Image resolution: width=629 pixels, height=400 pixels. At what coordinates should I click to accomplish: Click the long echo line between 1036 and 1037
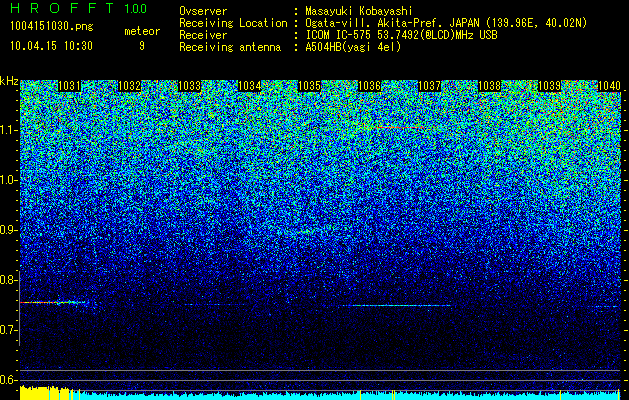(395, 306)
